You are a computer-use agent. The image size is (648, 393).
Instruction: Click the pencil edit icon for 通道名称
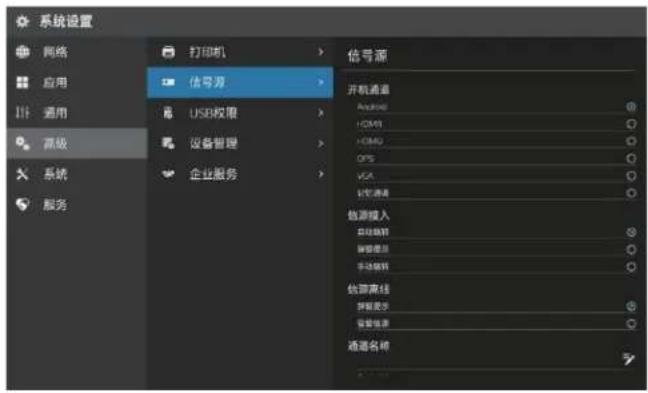coord(629,359)
